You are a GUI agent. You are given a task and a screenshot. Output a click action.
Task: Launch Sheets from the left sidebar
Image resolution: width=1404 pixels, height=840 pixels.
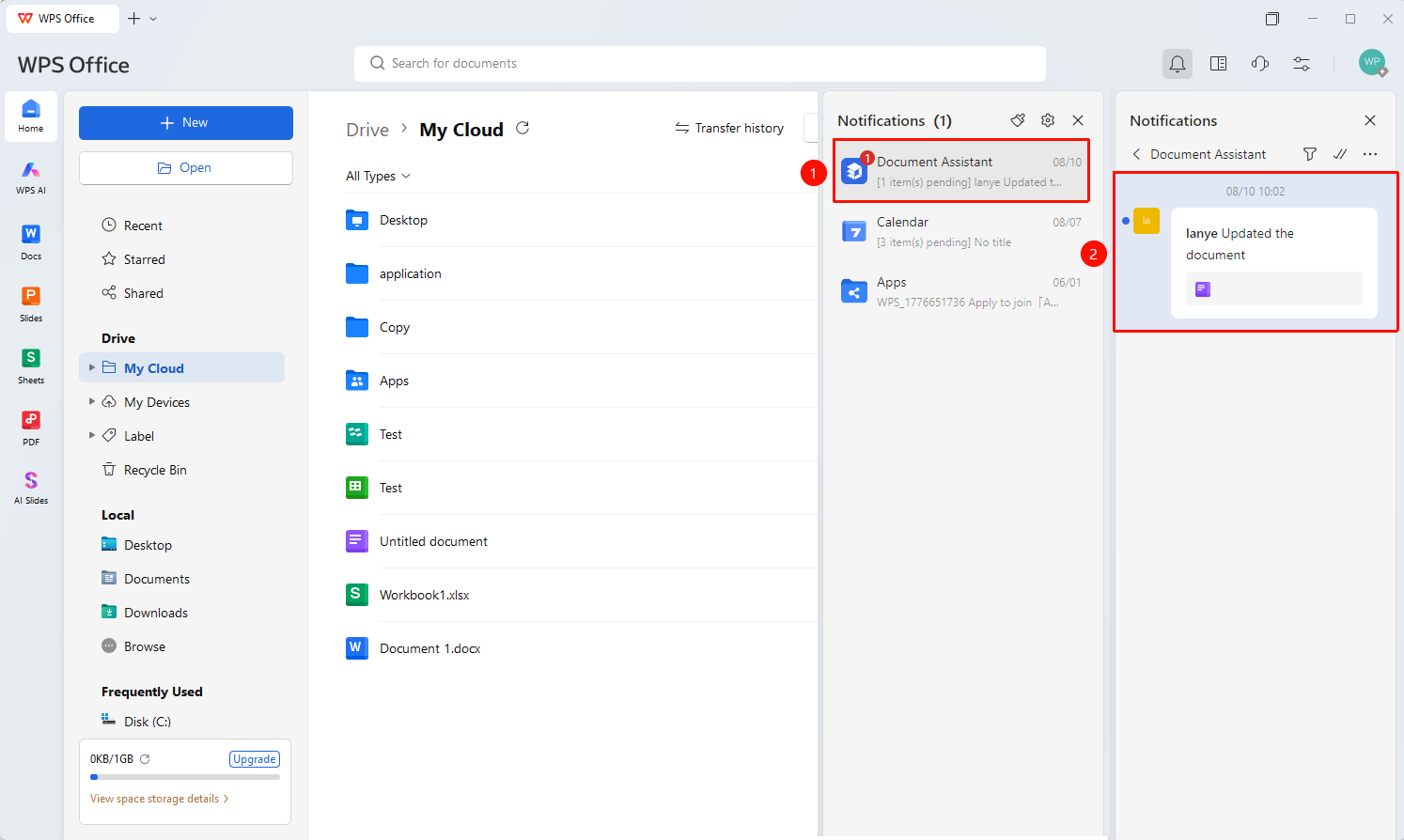point(31,366)
